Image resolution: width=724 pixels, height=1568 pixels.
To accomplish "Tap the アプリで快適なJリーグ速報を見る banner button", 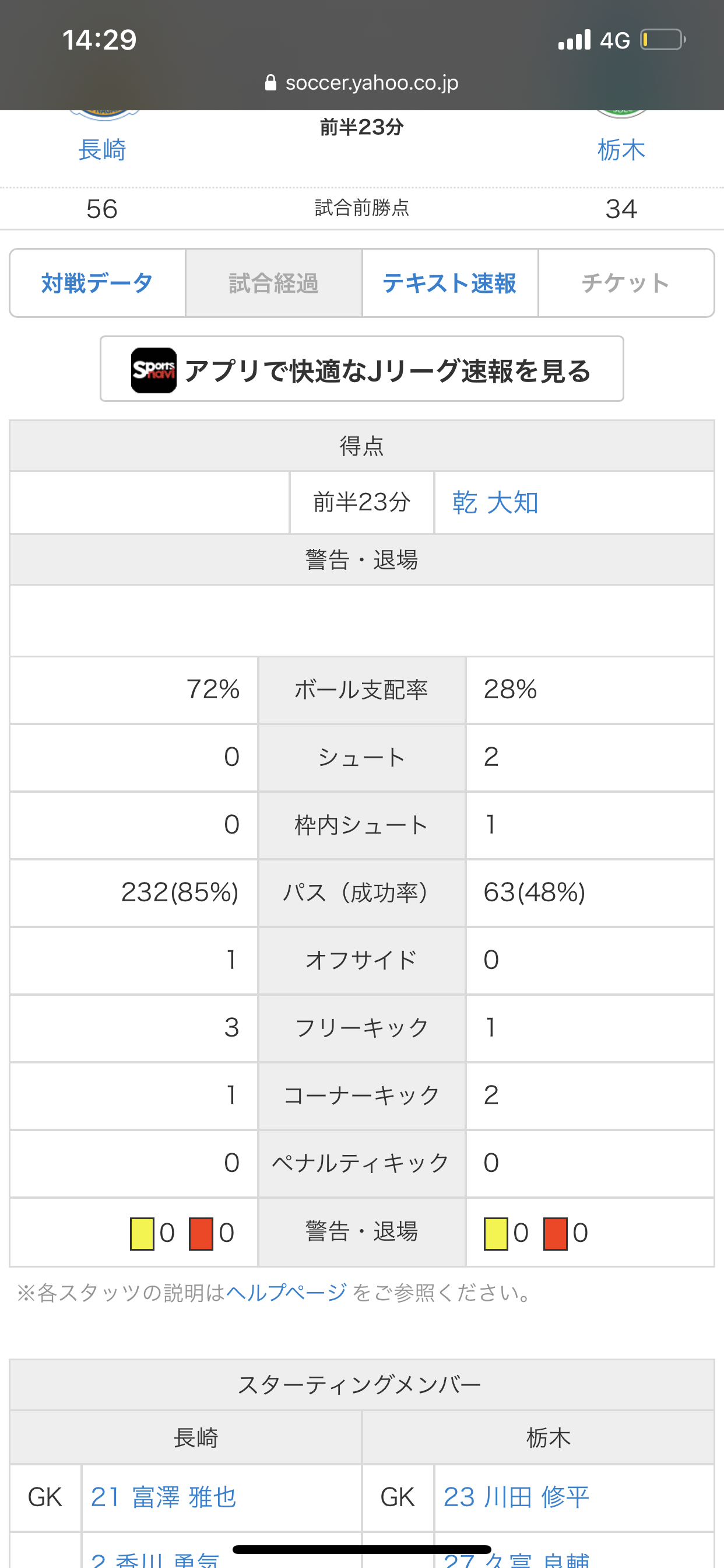I will 362,369.
